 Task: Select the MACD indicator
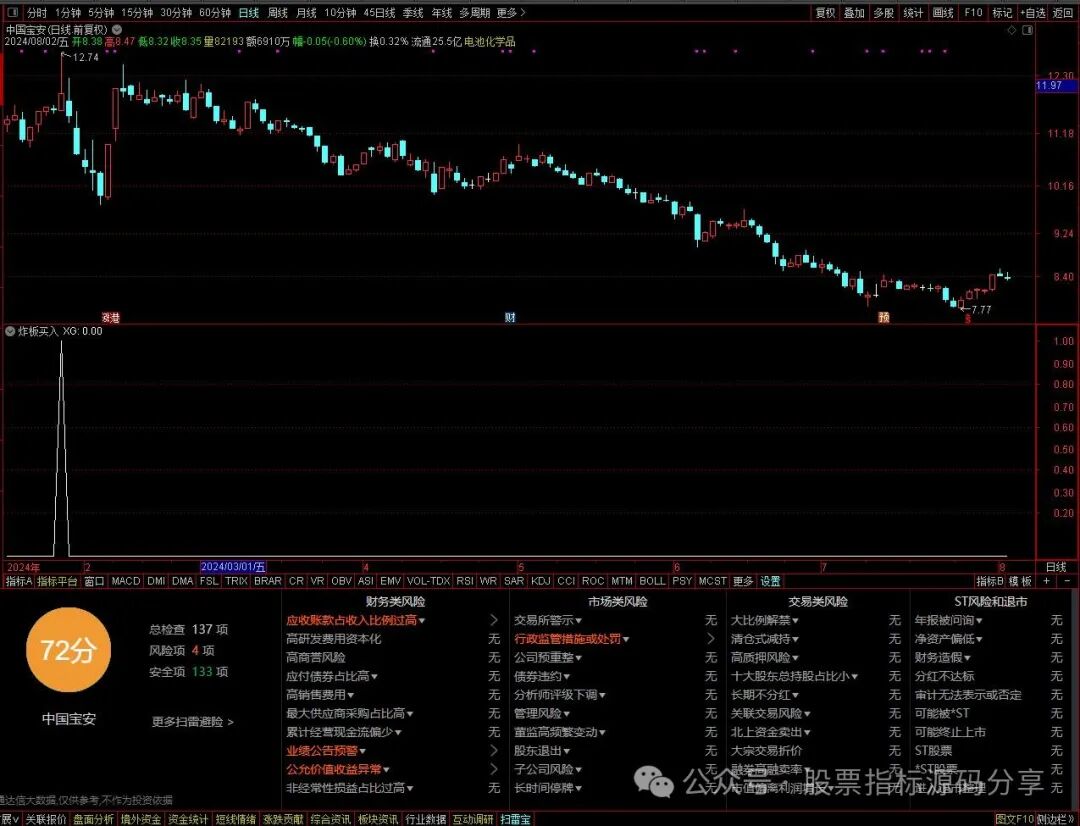(x=126, y=581)
